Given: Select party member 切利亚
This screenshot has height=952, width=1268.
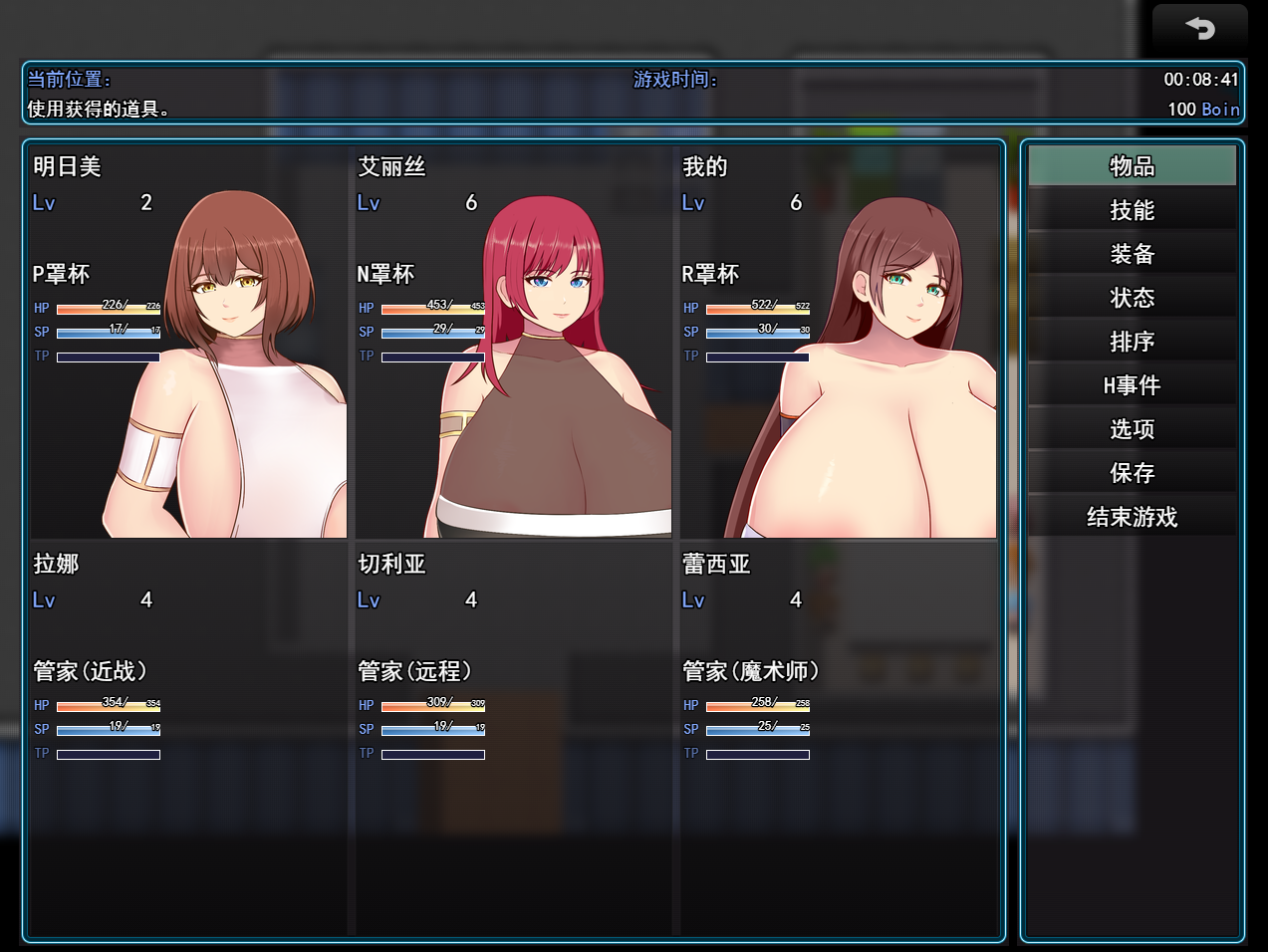Looking at the screenshot, I should coord(513,737).
